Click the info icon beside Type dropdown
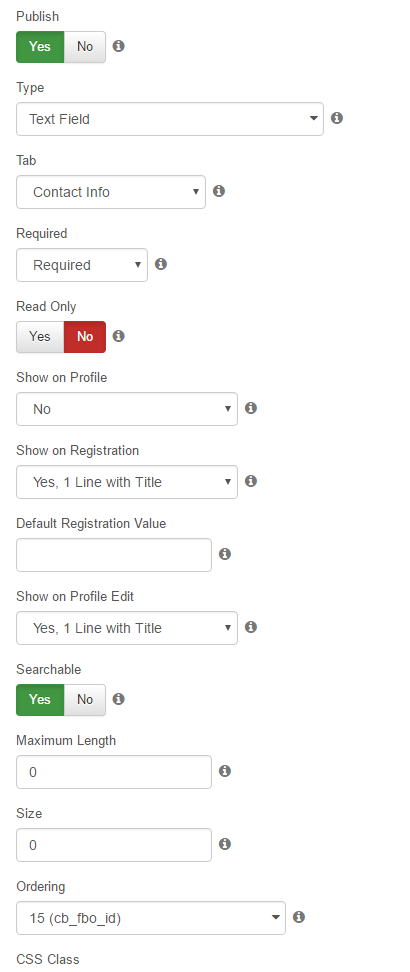 337,118
